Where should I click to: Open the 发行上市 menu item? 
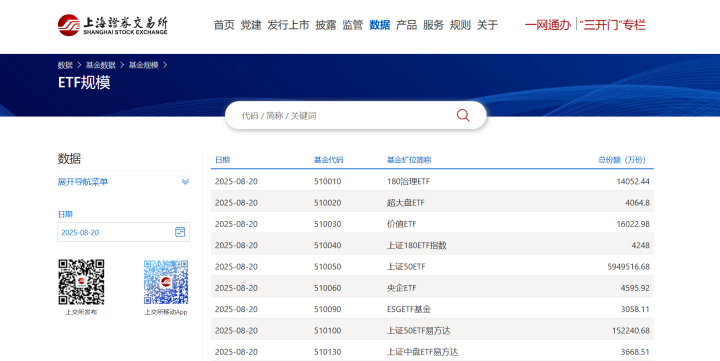[x=288, y=25]
